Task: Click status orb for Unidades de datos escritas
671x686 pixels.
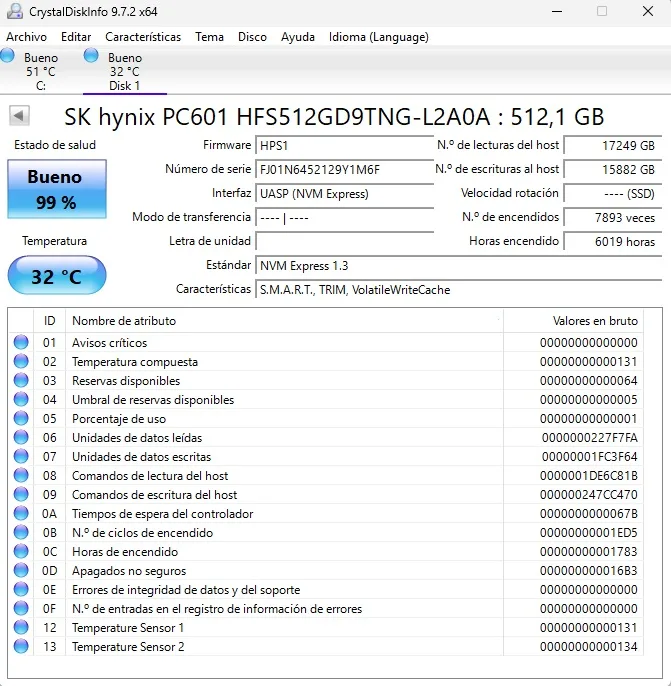Action: [x=21, y=456]
